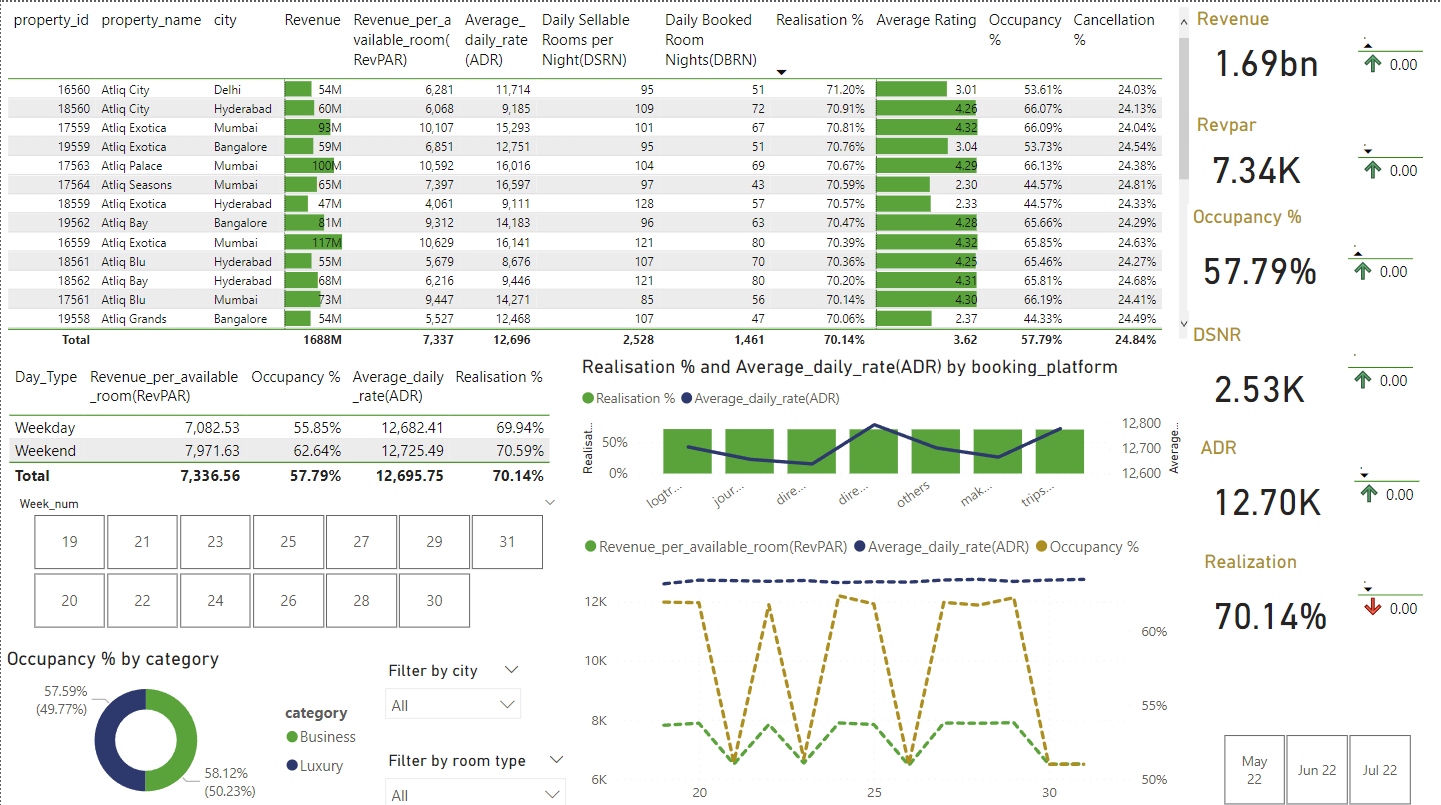Click the green Realisation % legend dot
1441x805 pixels.
[589, 397]
